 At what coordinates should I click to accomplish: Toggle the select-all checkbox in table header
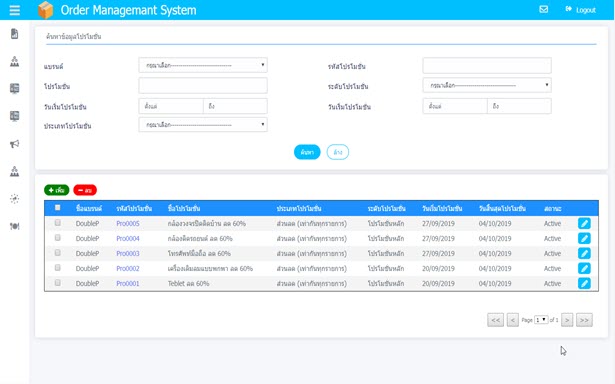58,207
